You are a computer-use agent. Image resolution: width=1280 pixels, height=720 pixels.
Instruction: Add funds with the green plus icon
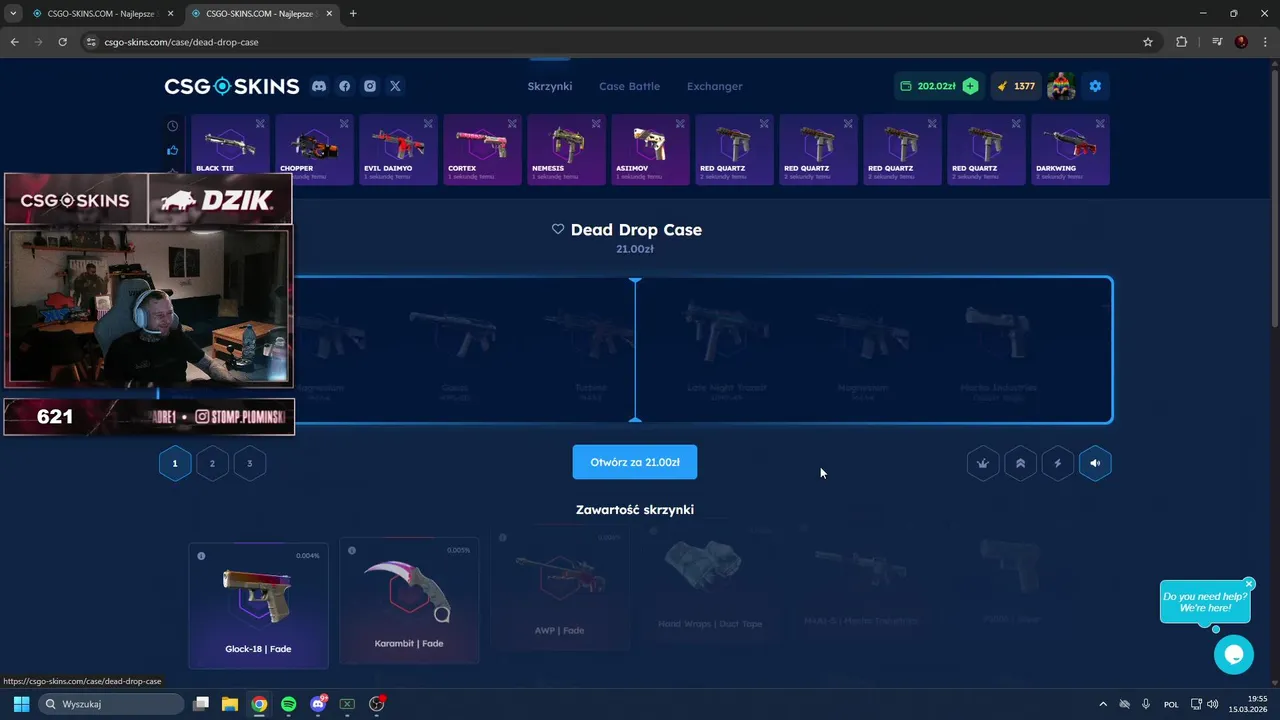click(x=970, y=86)
